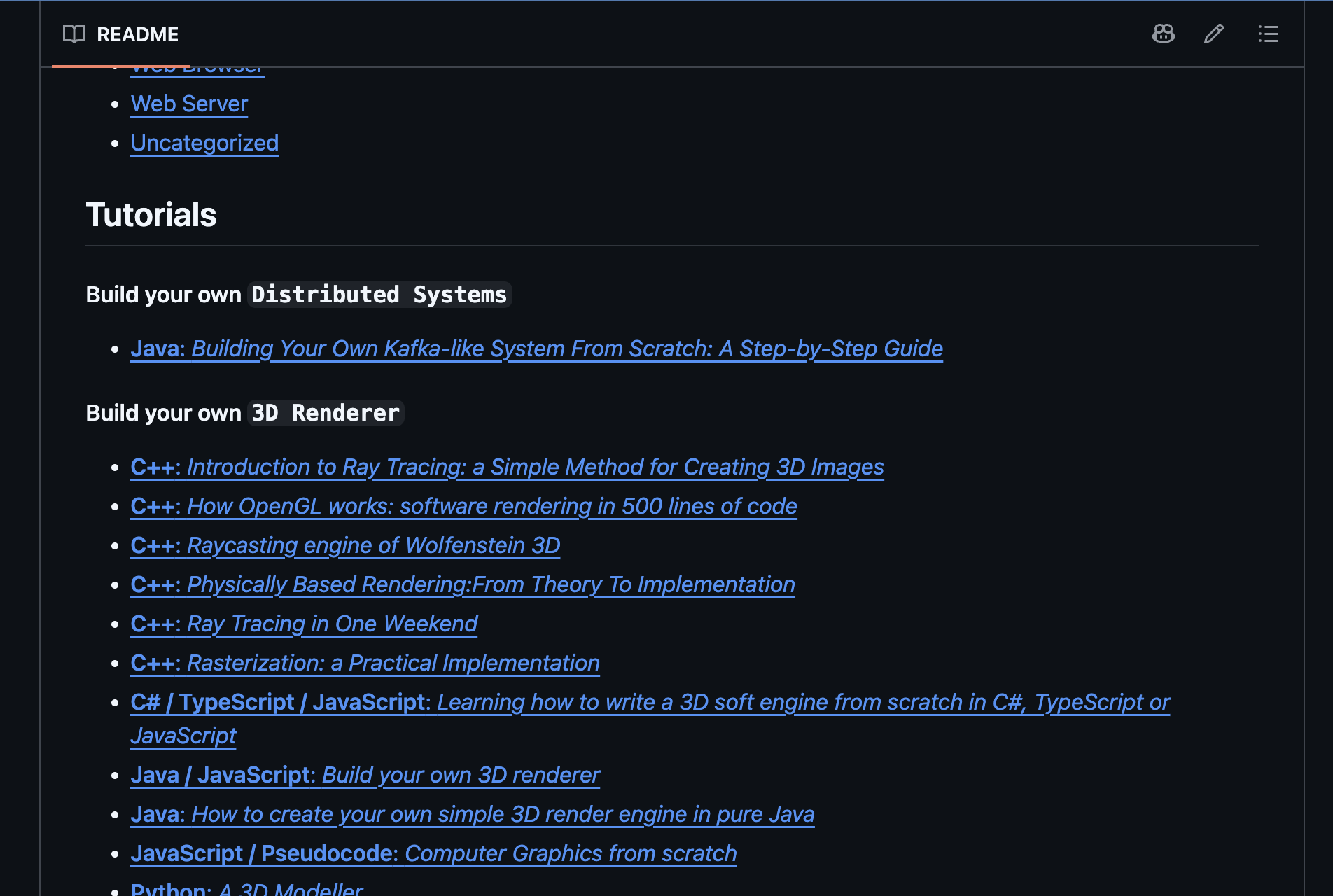1333x896 pixels.
Task: Open Ray Tracing in One Weekend link
Action: tap(304, 624)
